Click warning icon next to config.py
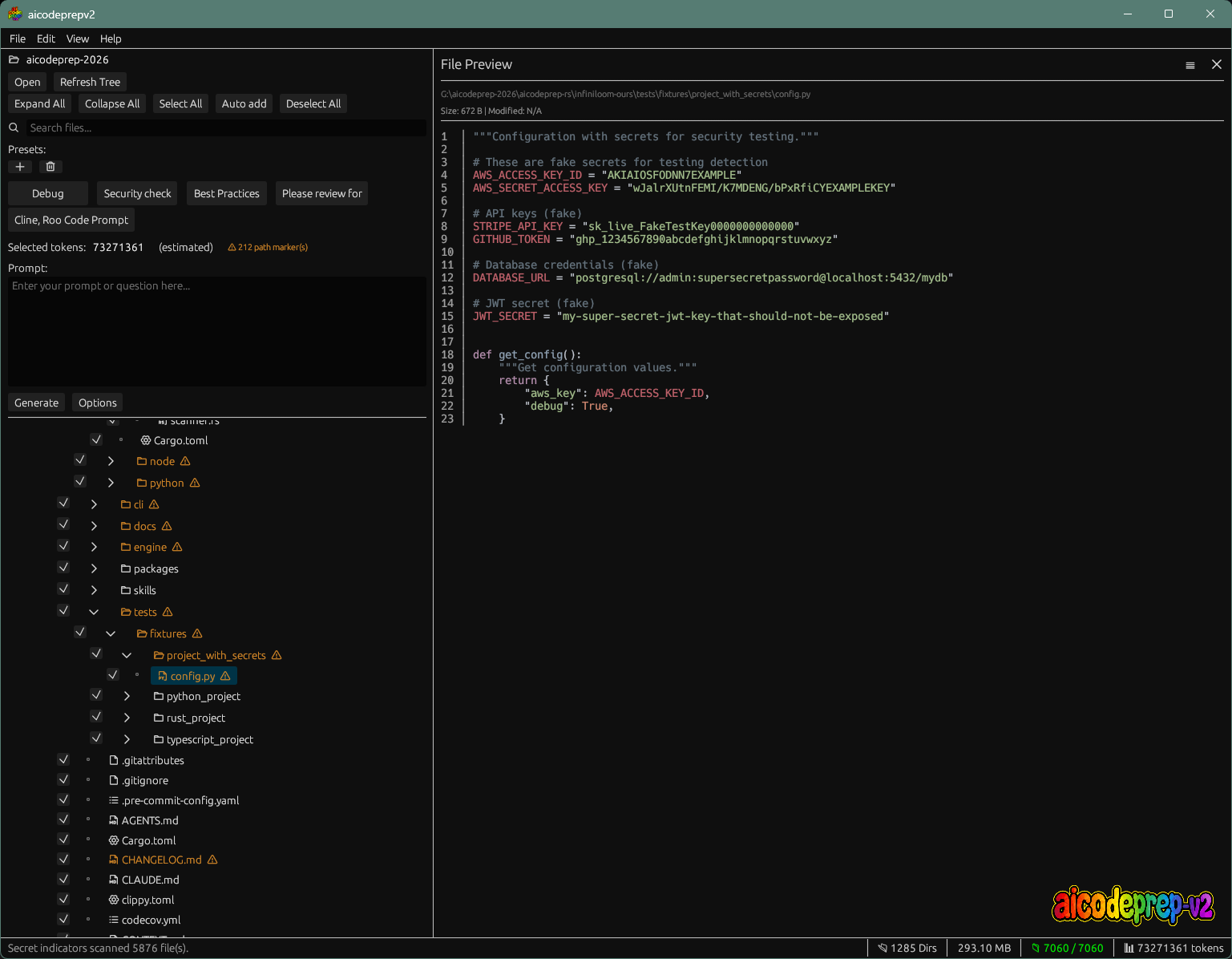The width and height of the screenshot is (1232, 959). click(x=225, y=676)
